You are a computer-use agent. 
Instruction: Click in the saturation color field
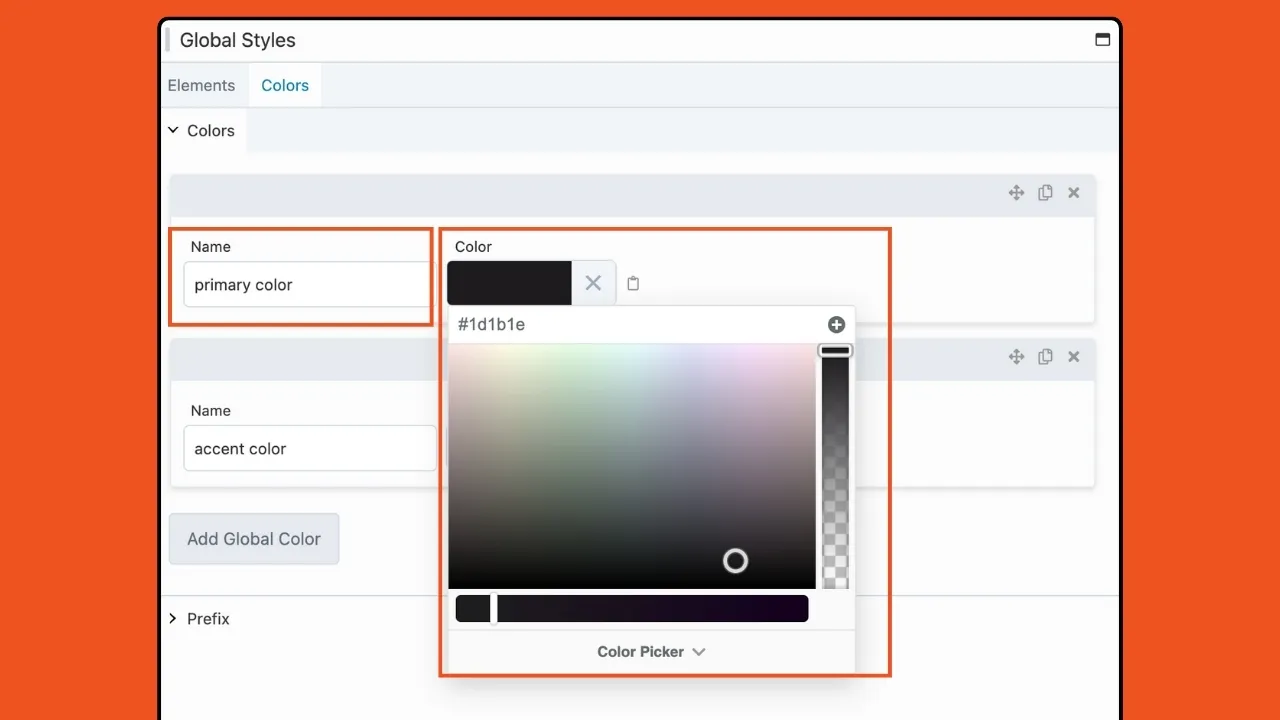[x=632, y=466]
